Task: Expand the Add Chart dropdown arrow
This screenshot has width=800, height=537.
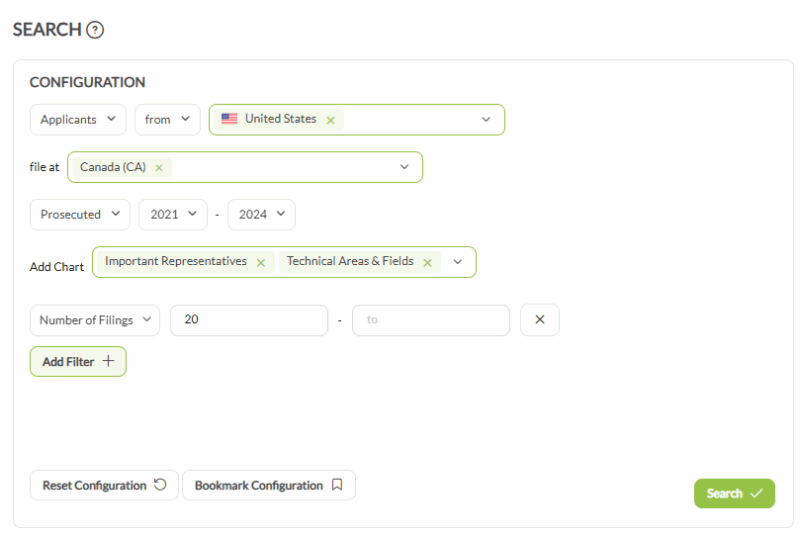Action: pyautogui.click(x=458, y=262)
